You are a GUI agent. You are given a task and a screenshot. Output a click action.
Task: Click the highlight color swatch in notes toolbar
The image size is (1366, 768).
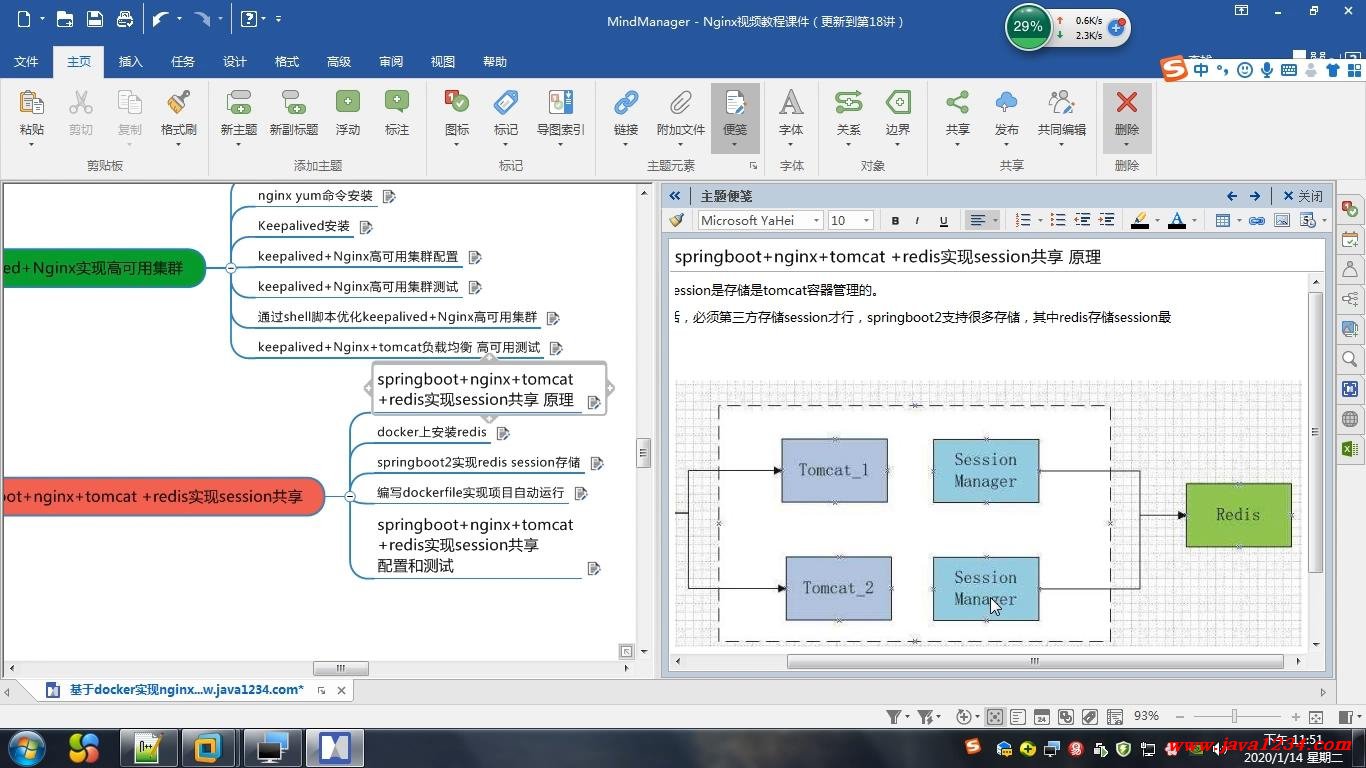(1139, 220)
